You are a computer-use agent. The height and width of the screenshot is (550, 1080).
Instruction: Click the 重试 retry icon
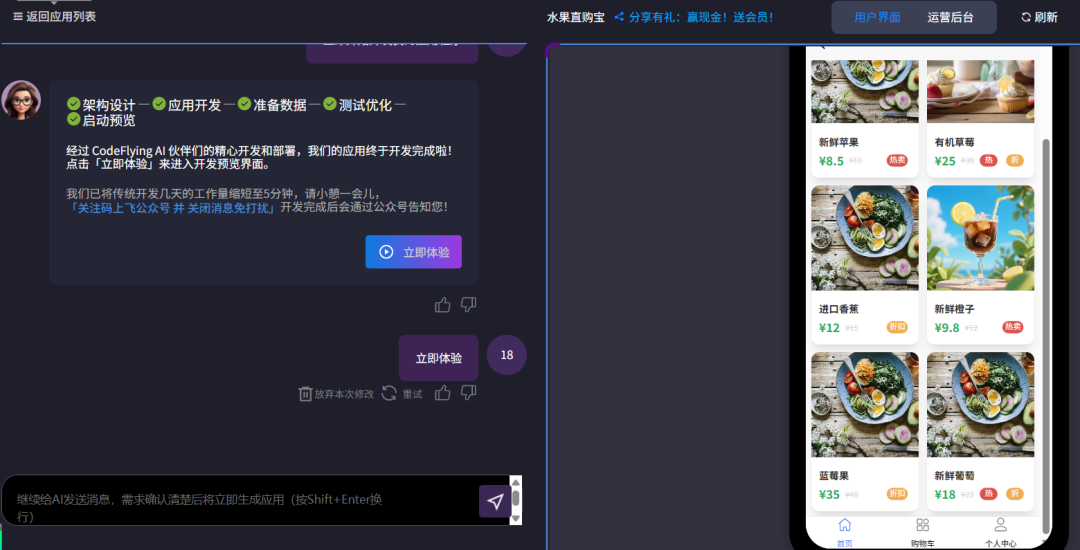coord(389,393)
